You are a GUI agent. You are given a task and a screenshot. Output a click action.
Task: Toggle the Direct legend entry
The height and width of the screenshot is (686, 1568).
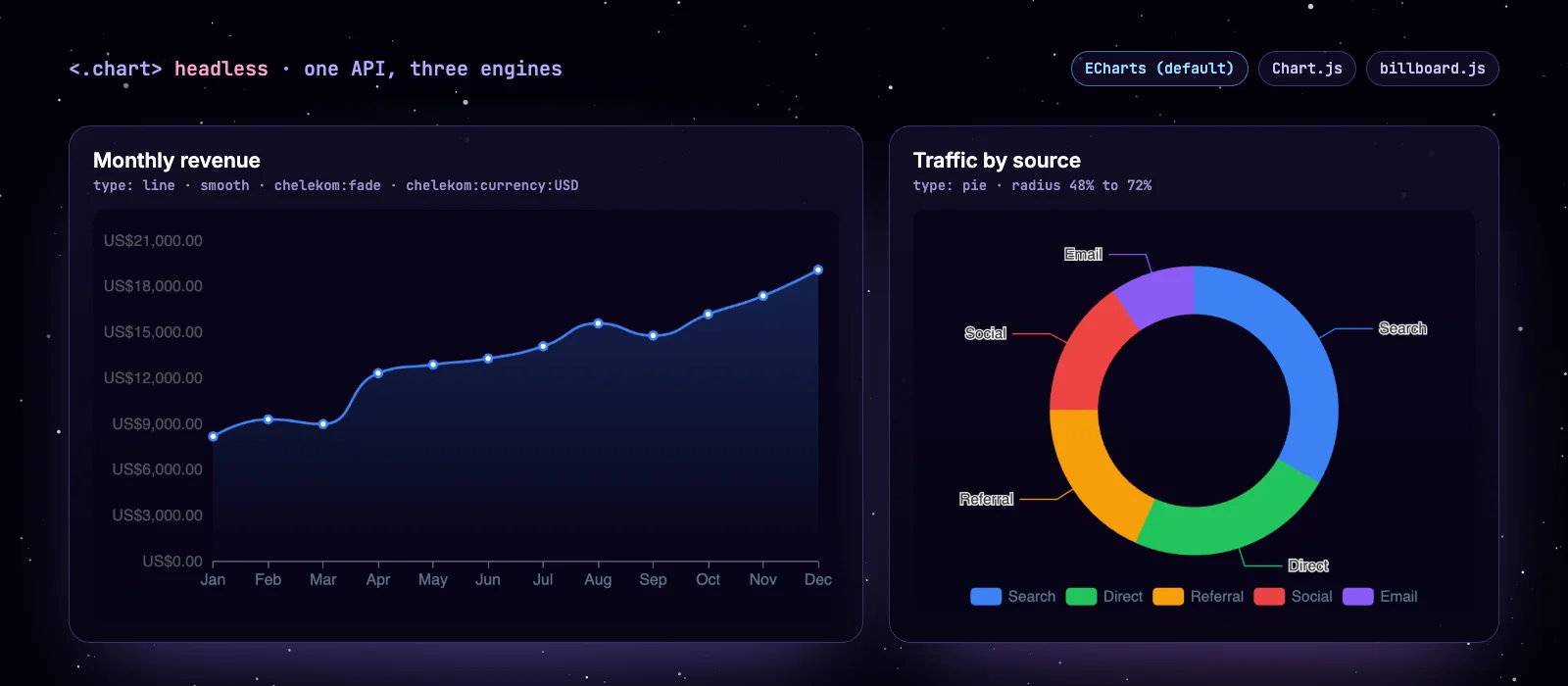pos(1104,597)
